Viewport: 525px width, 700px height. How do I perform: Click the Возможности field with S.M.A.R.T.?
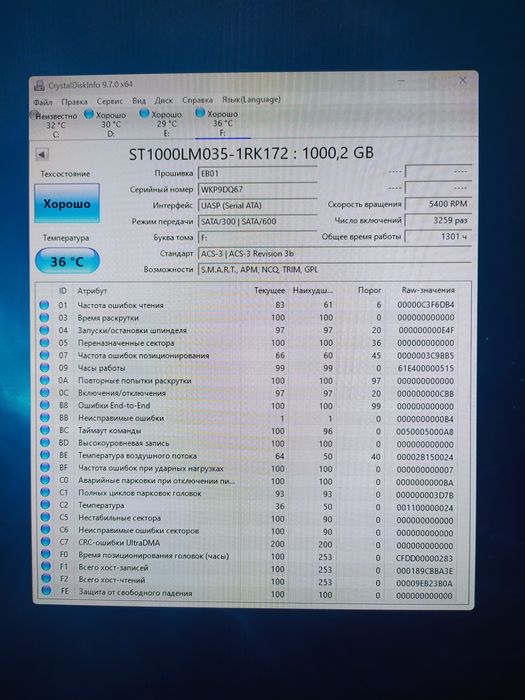point(334,270)
